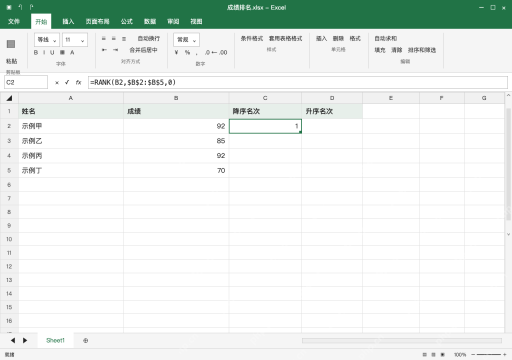This screenshot has width=512, height=360.
Task: Click the vertical scroll down arrow
Action: coord(508,234)
